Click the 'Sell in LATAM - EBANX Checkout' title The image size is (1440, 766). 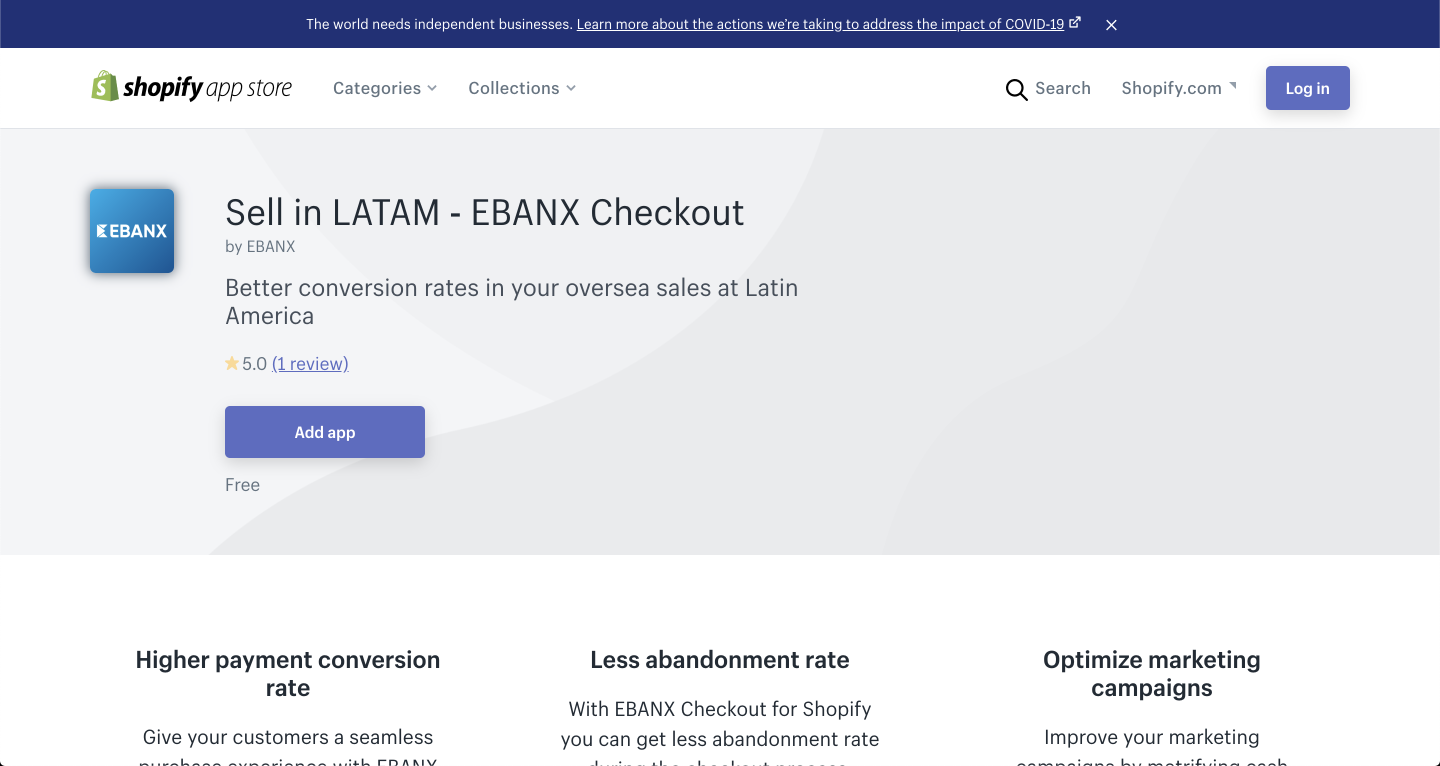(x=485, y=212)
